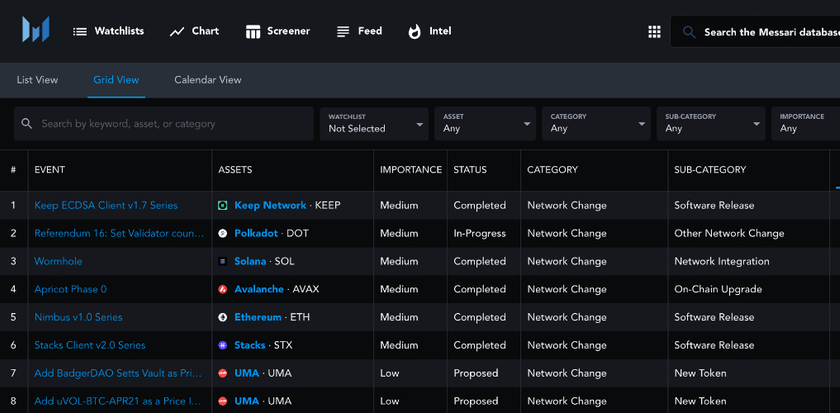Viewport: 840px width, 413px height.
Task: Click the SUB-CATEGORY column header
Action: [710, 170]
